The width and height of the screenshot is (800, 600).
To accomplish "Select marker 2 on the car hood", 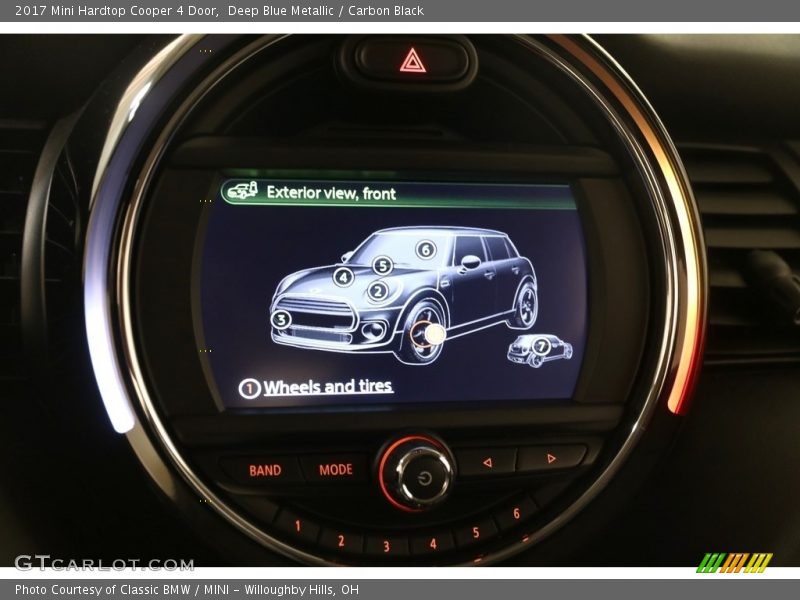I will 378,291.
